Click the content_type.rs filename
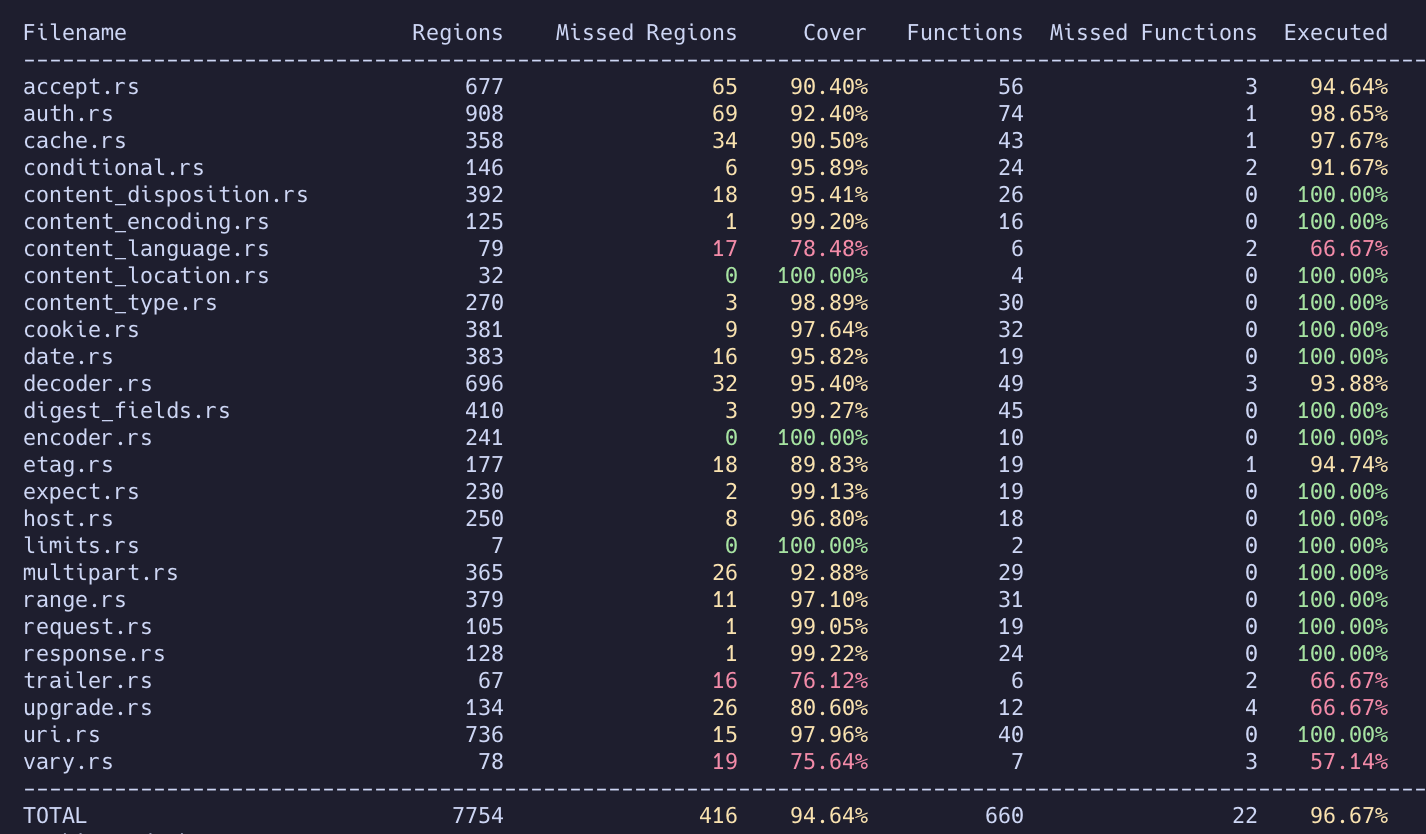 120,303
